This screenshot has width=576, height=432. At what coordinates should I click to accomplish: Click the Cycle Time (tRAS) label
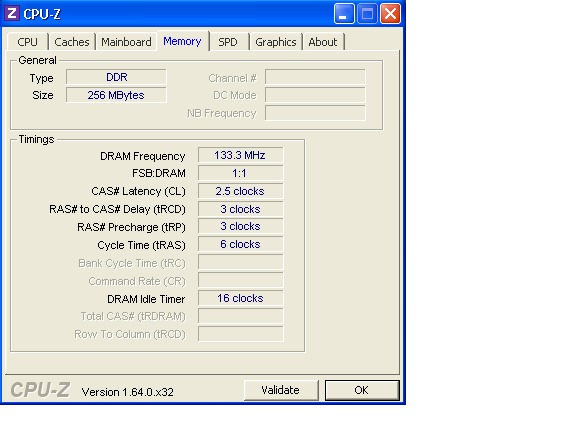[141, 245]
